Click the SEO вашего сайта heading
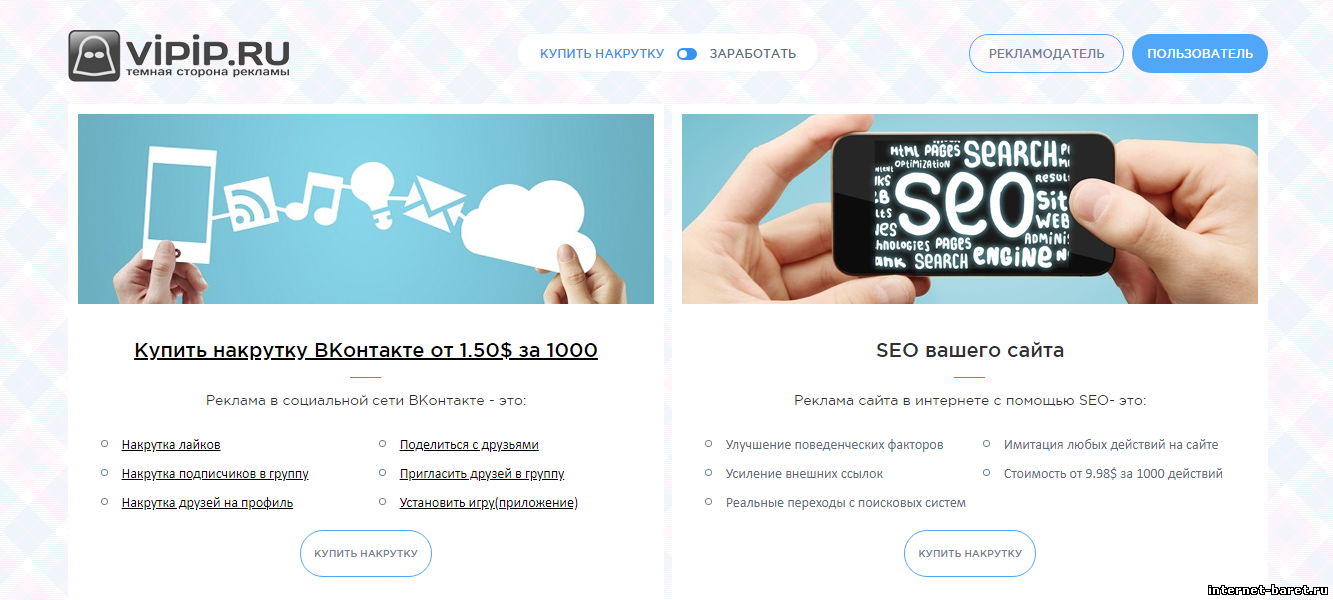1333x600 pixels. point(970,351)
